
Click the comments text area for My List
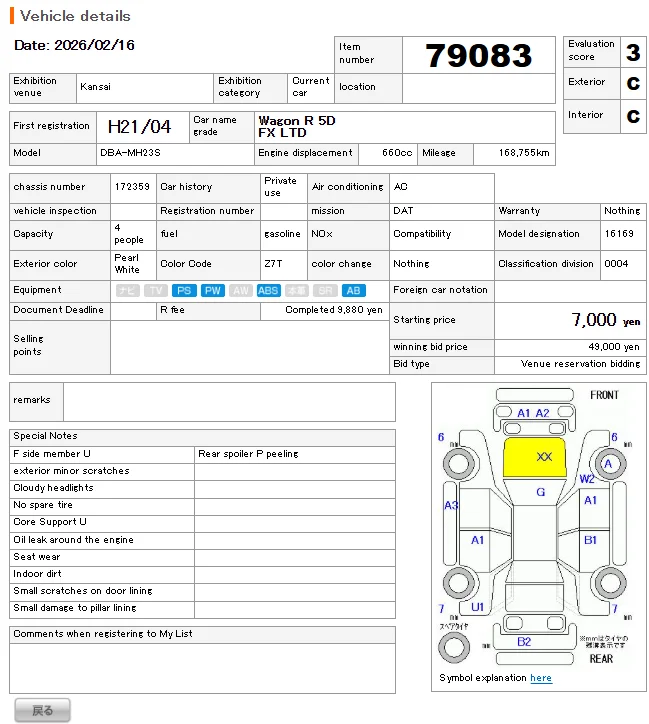(x=202, y=668)
